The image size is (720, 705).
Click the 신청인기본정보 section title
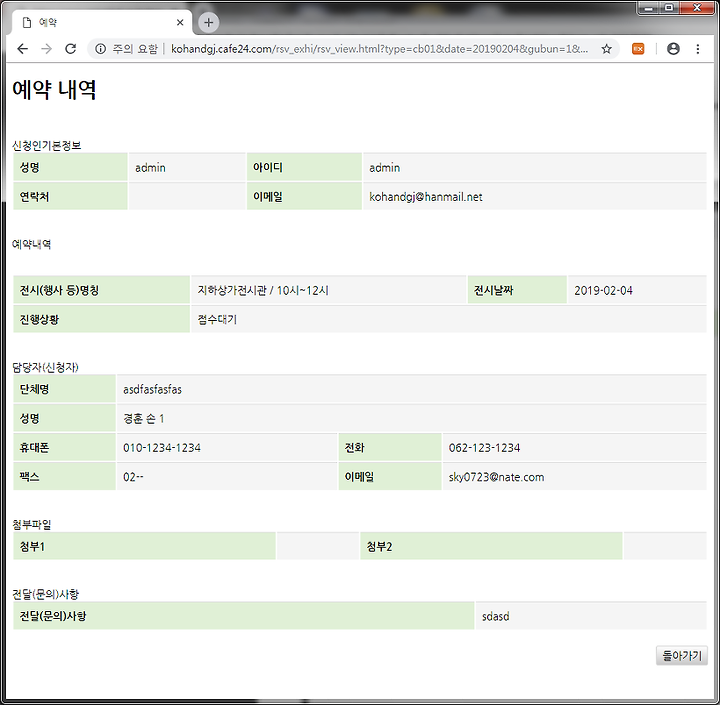[46, 146]
